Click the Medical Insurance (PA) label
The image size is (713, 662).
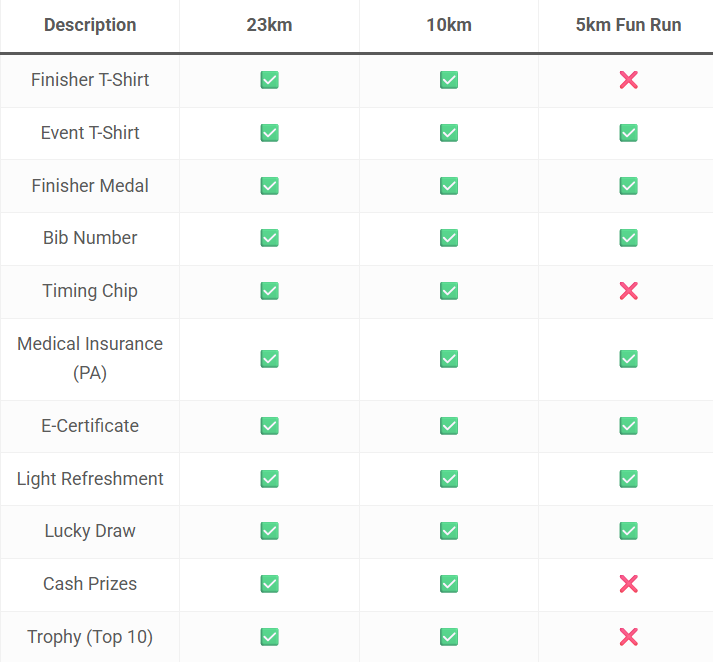pyautogui.click(x=90, y=358)
